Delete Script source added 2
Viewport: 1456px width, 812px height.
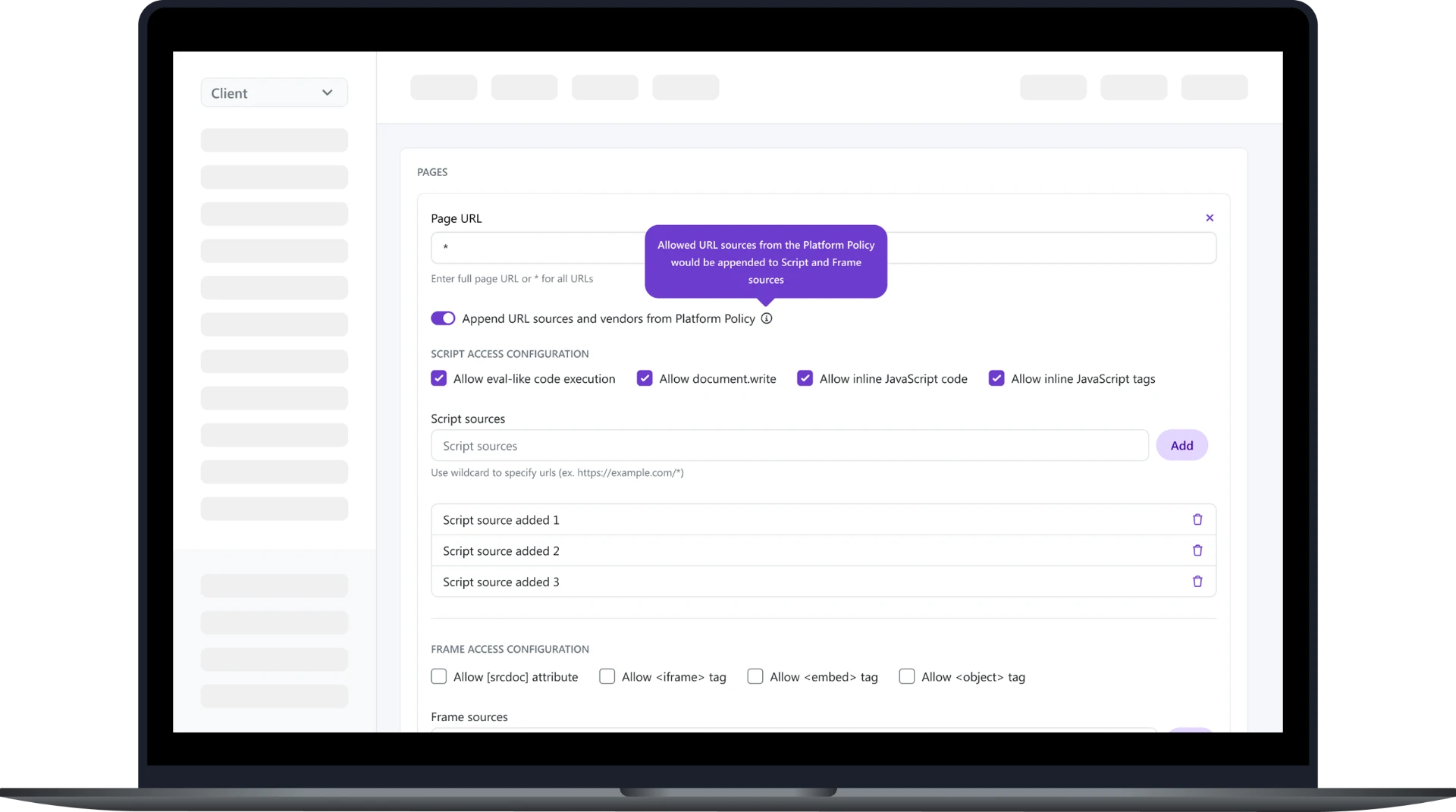pyautogui.click(x=1197, y=550)
